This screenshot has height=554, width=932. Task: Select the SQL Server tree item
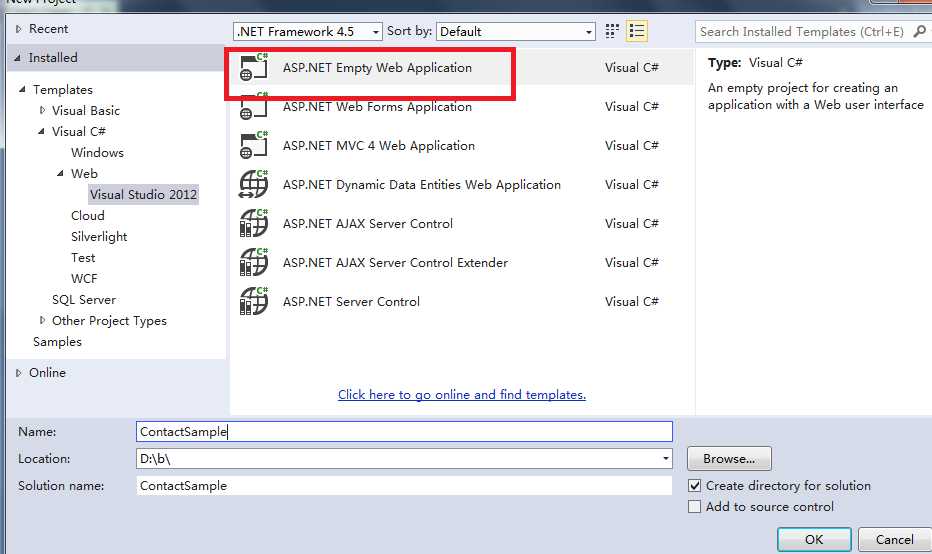click(x=84, y=300)
